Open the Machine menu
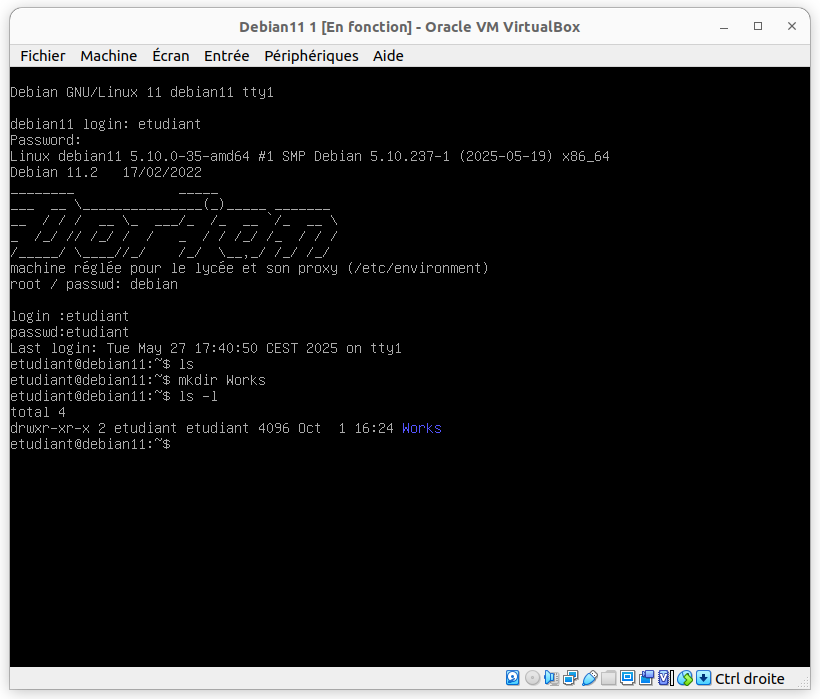Image resolution: width=820 pixels, height=699 pixels. pos(108,56)
